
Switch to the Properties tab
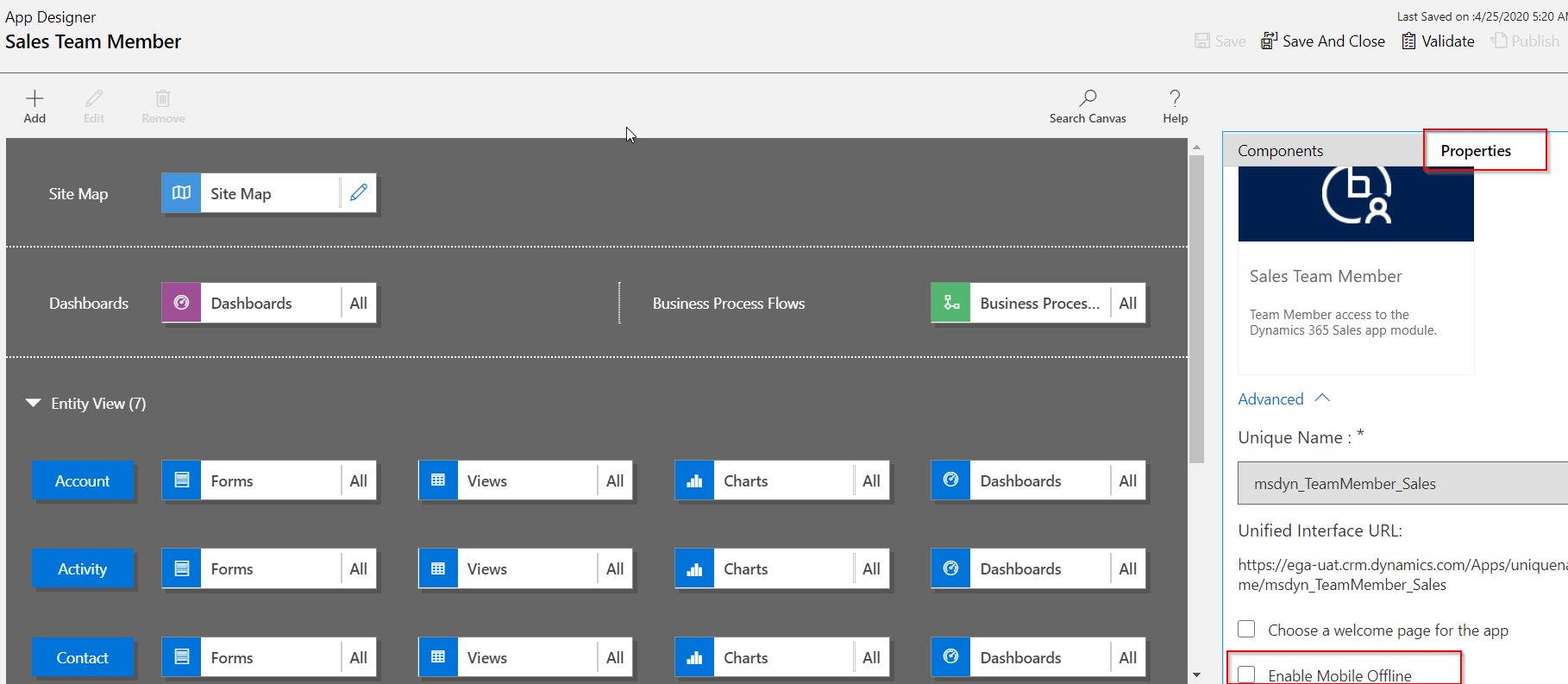pyautogui.click(x=1476, y=150)
